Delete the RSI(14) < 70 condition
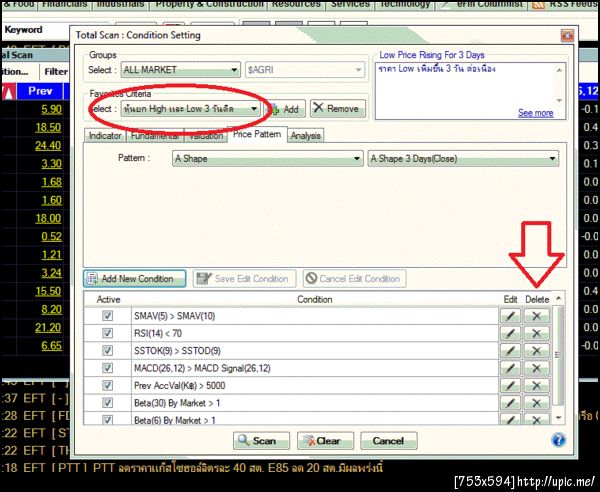This screenshot has height=492, width=600. pyautogui.click(x=536, y=333)
